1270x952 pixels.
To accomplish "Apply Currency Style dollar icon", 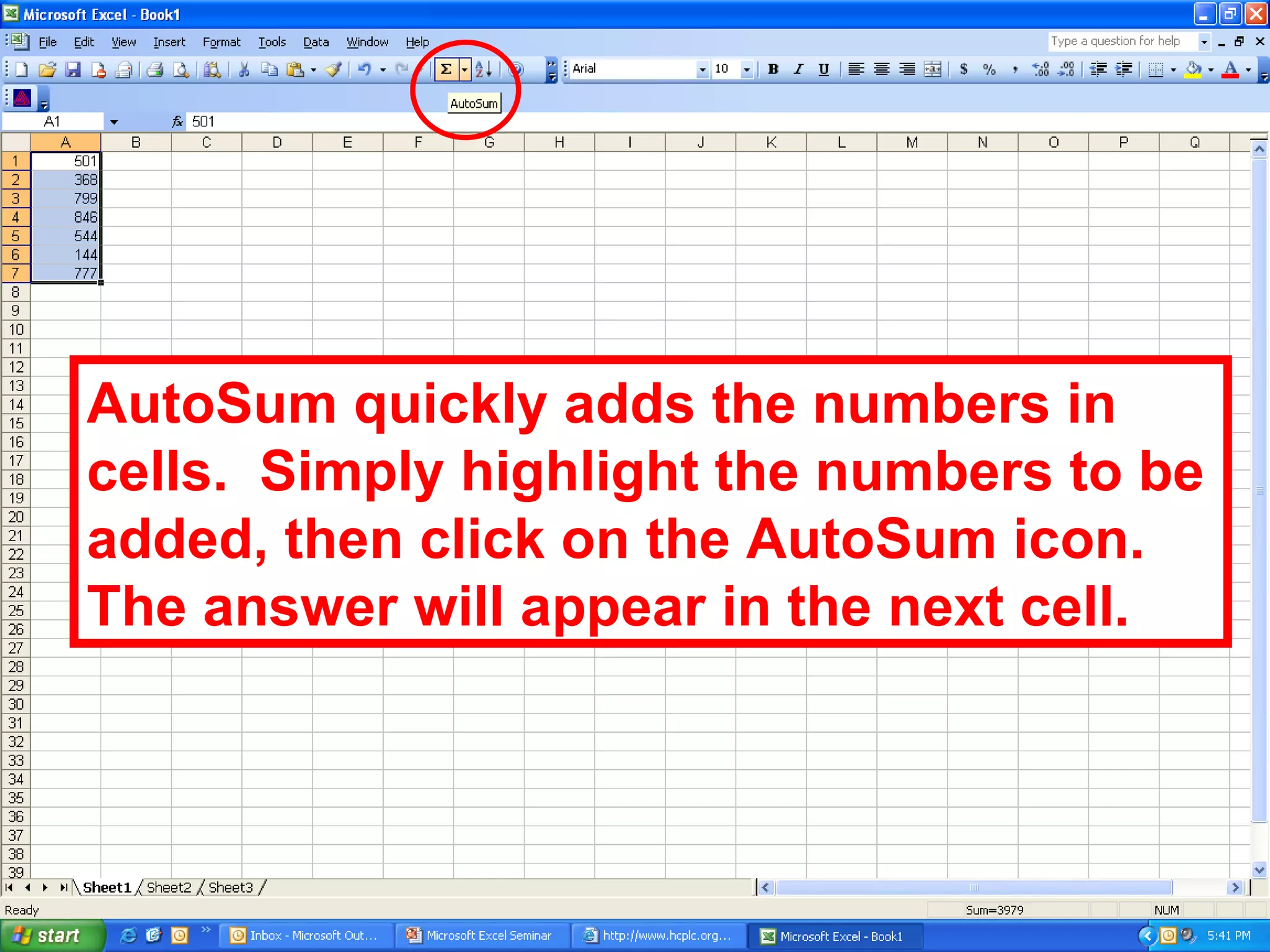I will [x=963, y=69].
